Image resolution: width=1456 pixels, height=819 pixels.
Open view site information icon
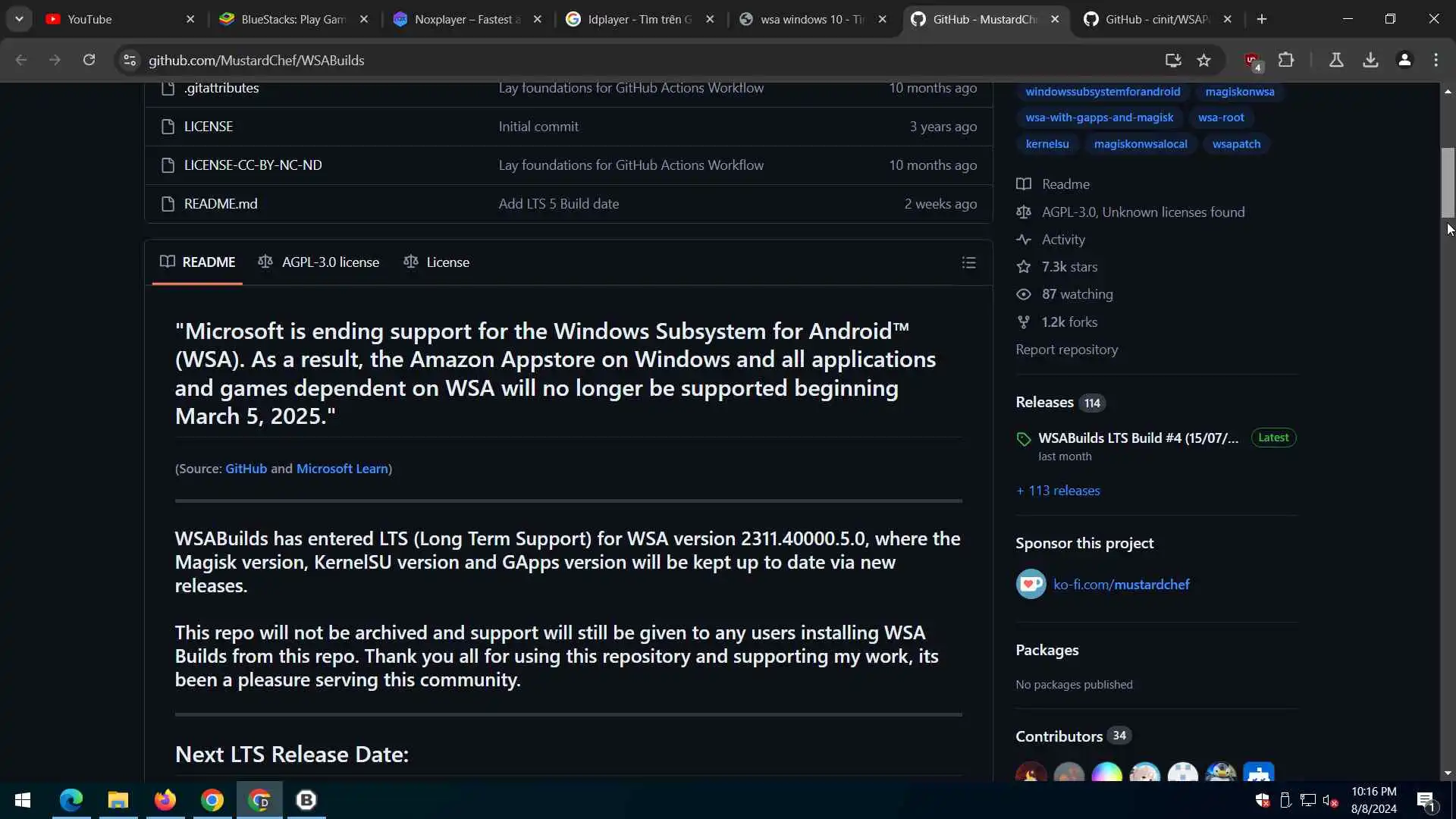[x=130, y=60]
